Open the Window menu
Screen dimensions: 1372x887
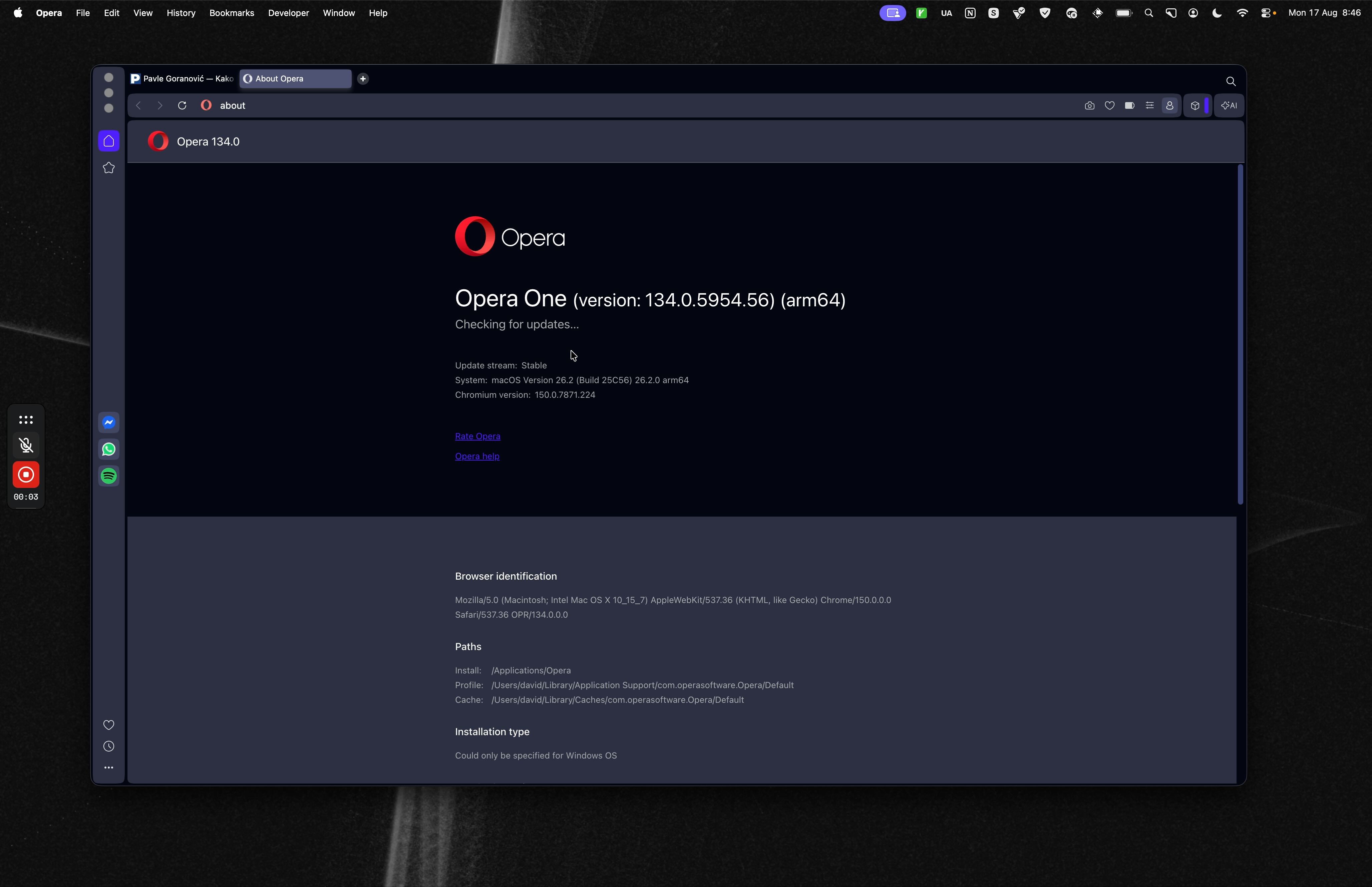tap(339, 13)
